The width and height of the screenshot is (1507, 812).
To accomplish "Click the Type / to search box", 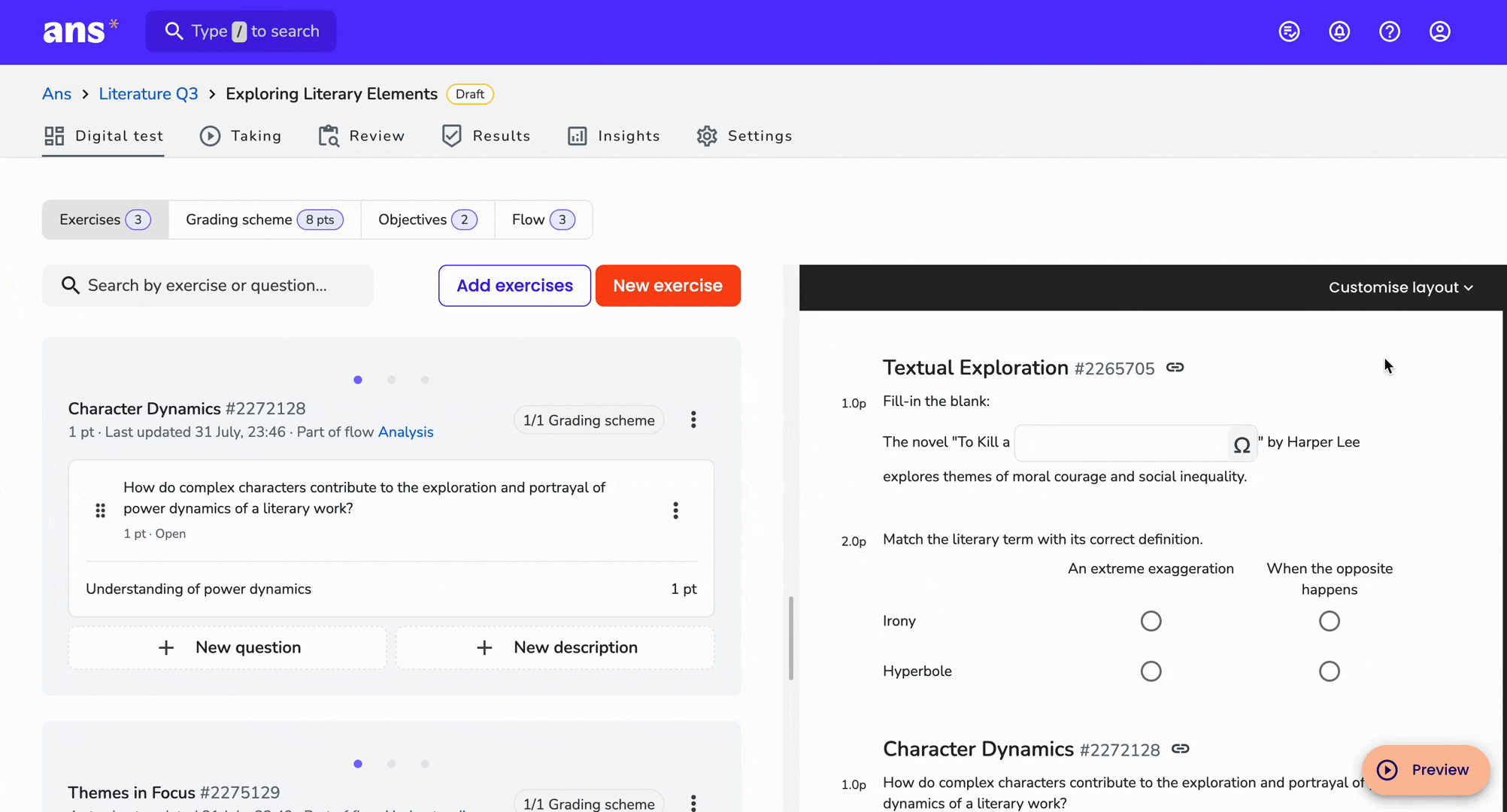I will tap(241, 31).
